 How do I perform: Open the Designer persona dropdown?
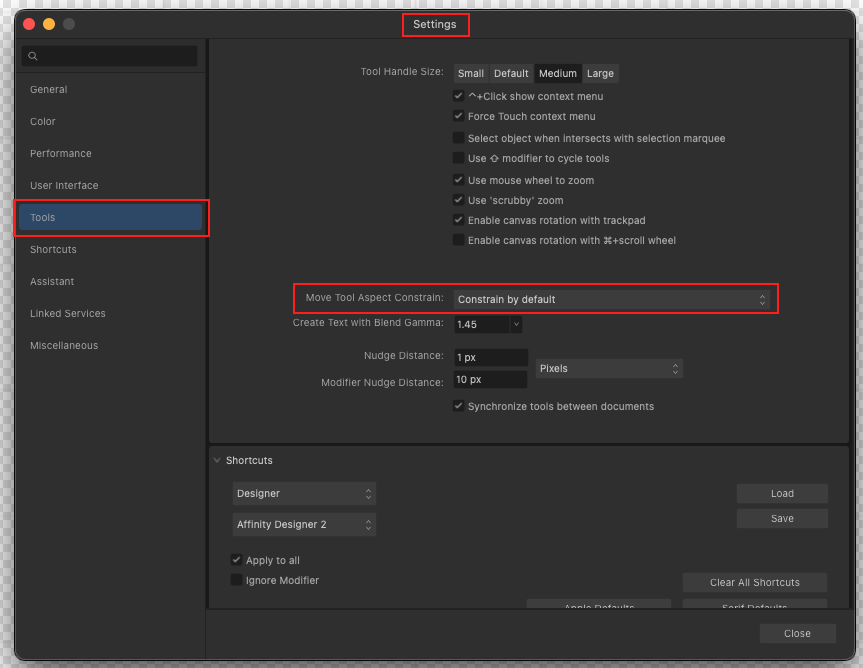coord(304,493)
